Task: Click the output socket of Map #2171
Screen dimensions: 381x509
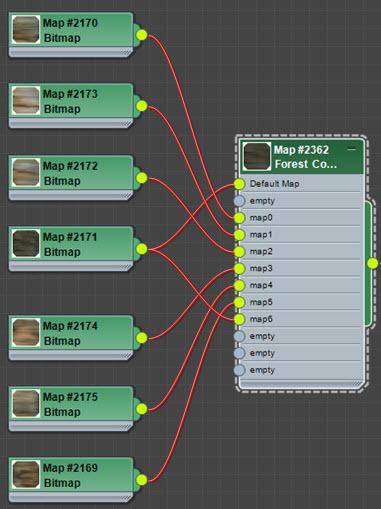Action: (x=142, y=249)
